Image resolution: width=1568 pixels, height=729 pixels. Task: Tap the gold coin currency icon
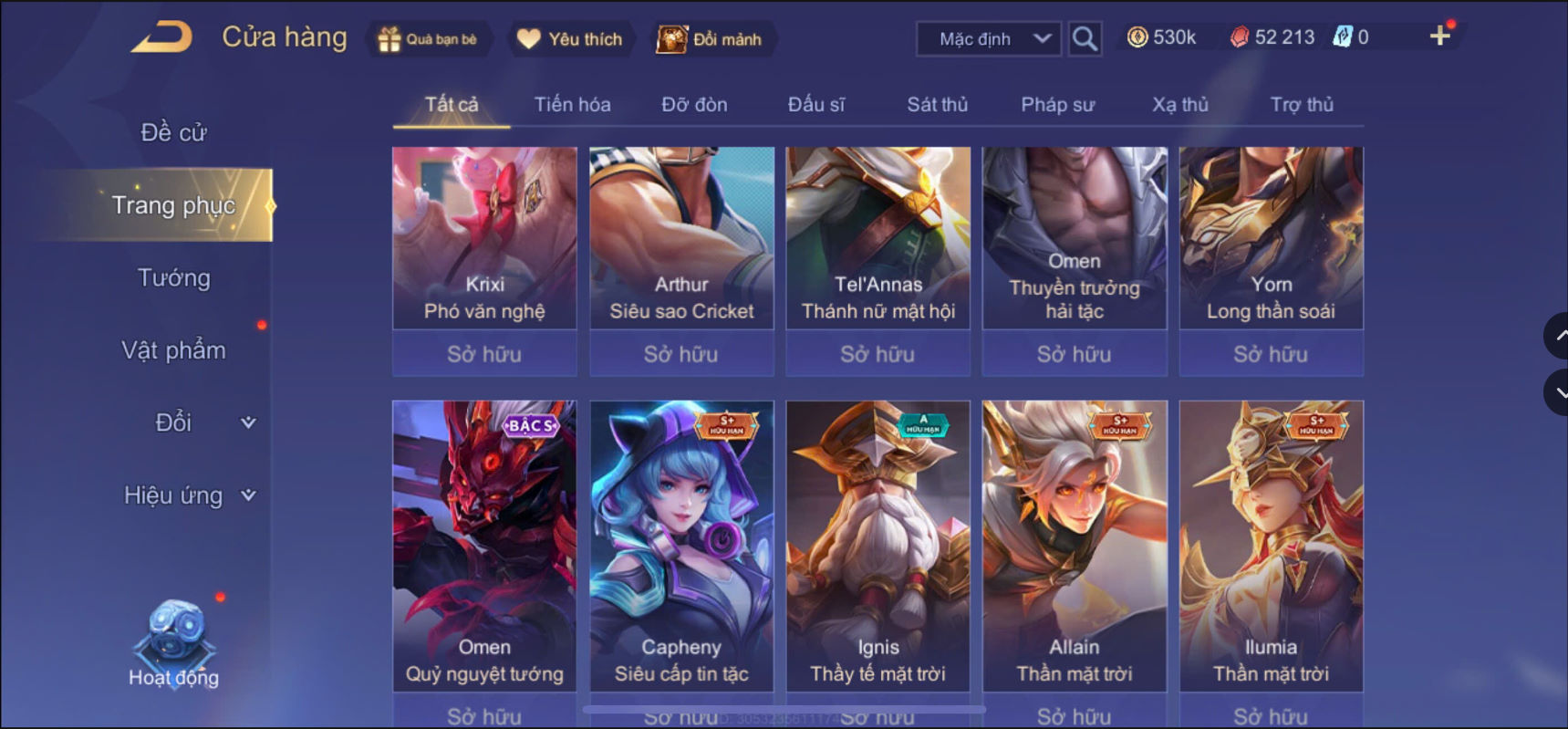click(1137, 37)
